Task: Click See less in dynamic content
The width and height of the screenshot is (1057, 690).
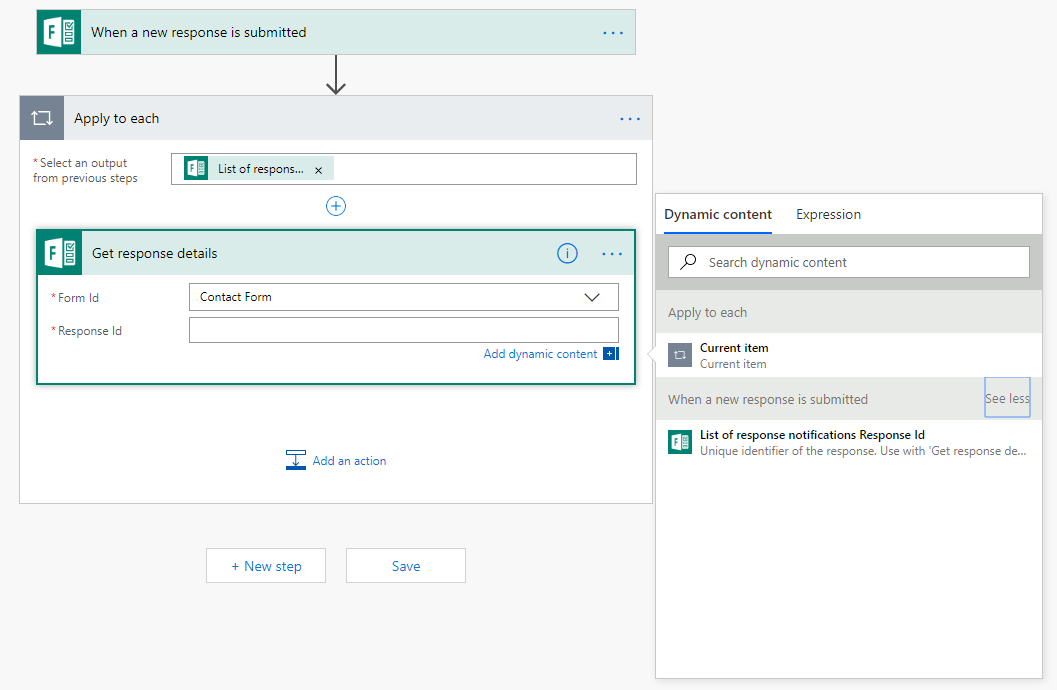Action: pyautogui.click(x=1007, y=398)
